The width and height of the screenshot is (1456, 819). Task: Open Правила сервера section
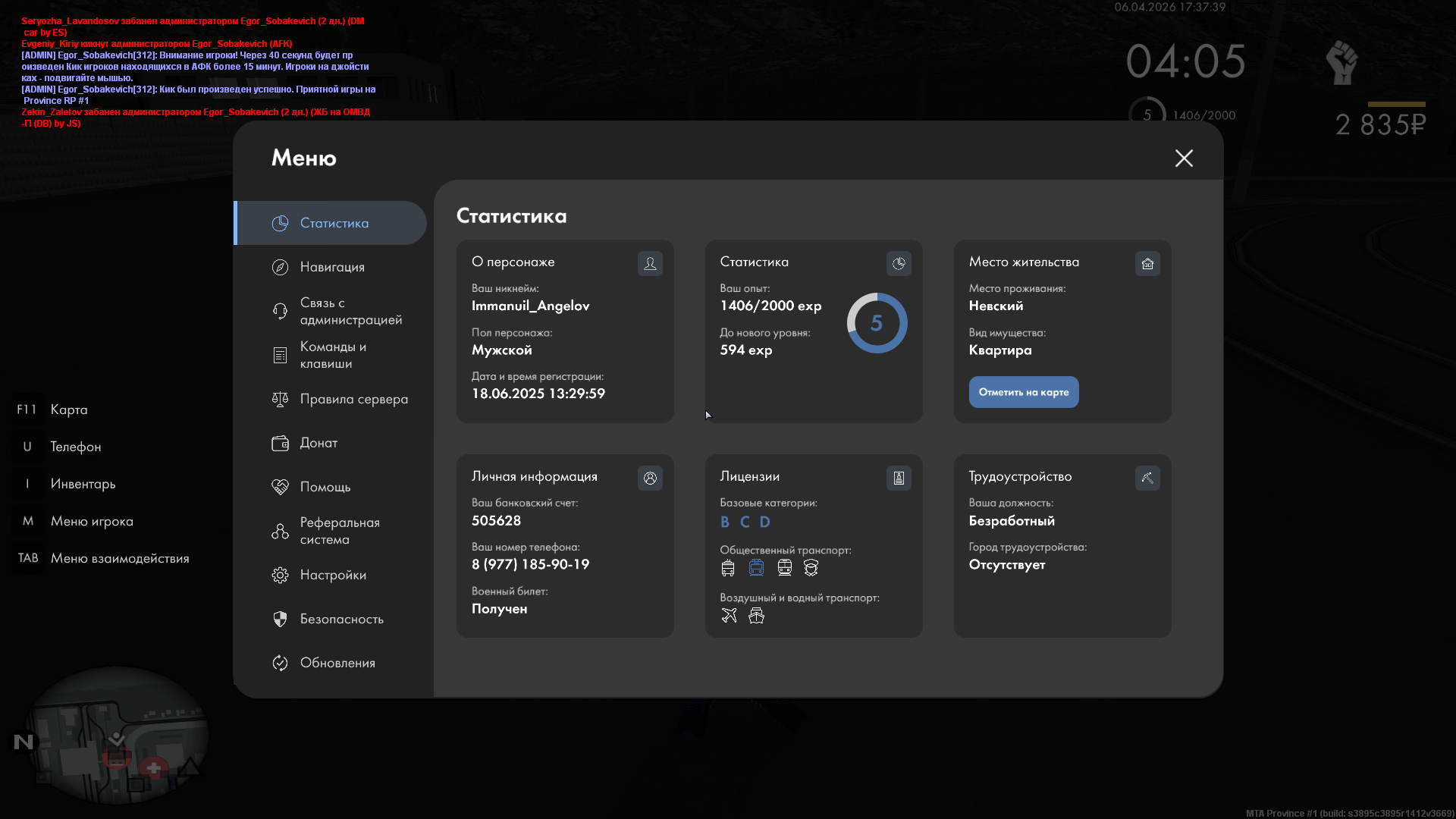[353, 399]
